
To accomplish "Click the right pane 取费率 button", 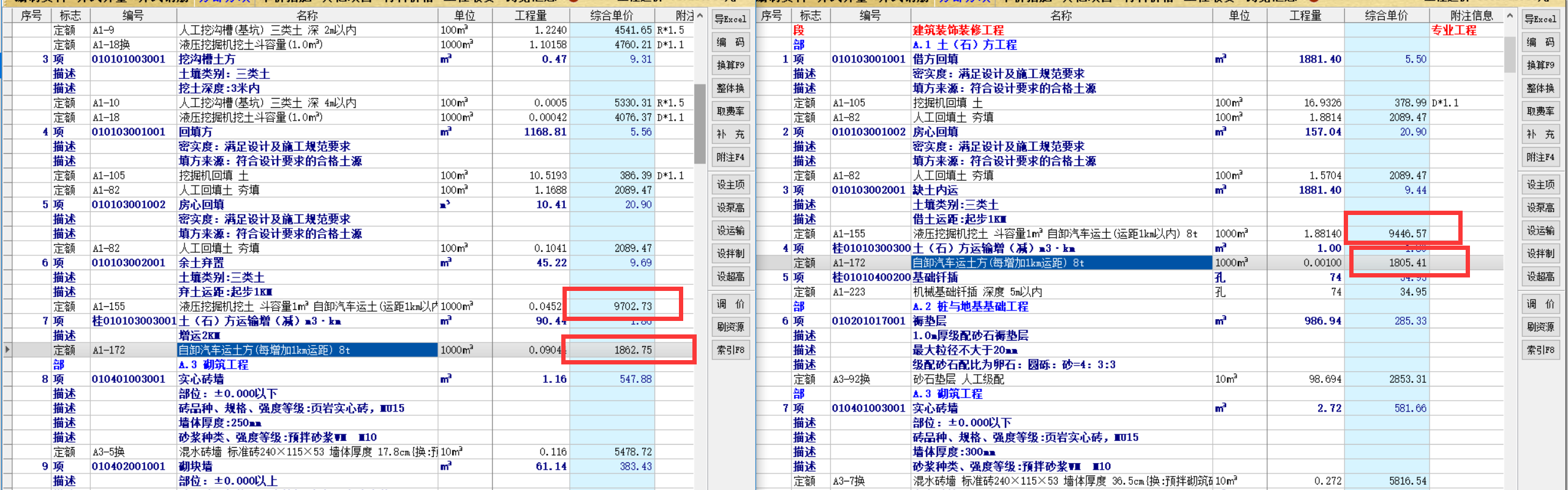I will pyautogui.click(x=1540, y=111).
